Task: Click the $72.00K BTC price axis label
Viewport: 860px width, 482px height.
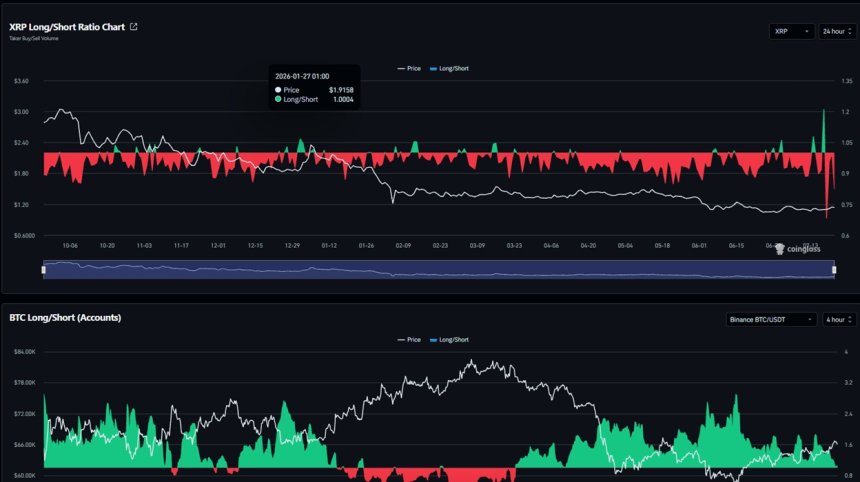Action: coord(25,413)
